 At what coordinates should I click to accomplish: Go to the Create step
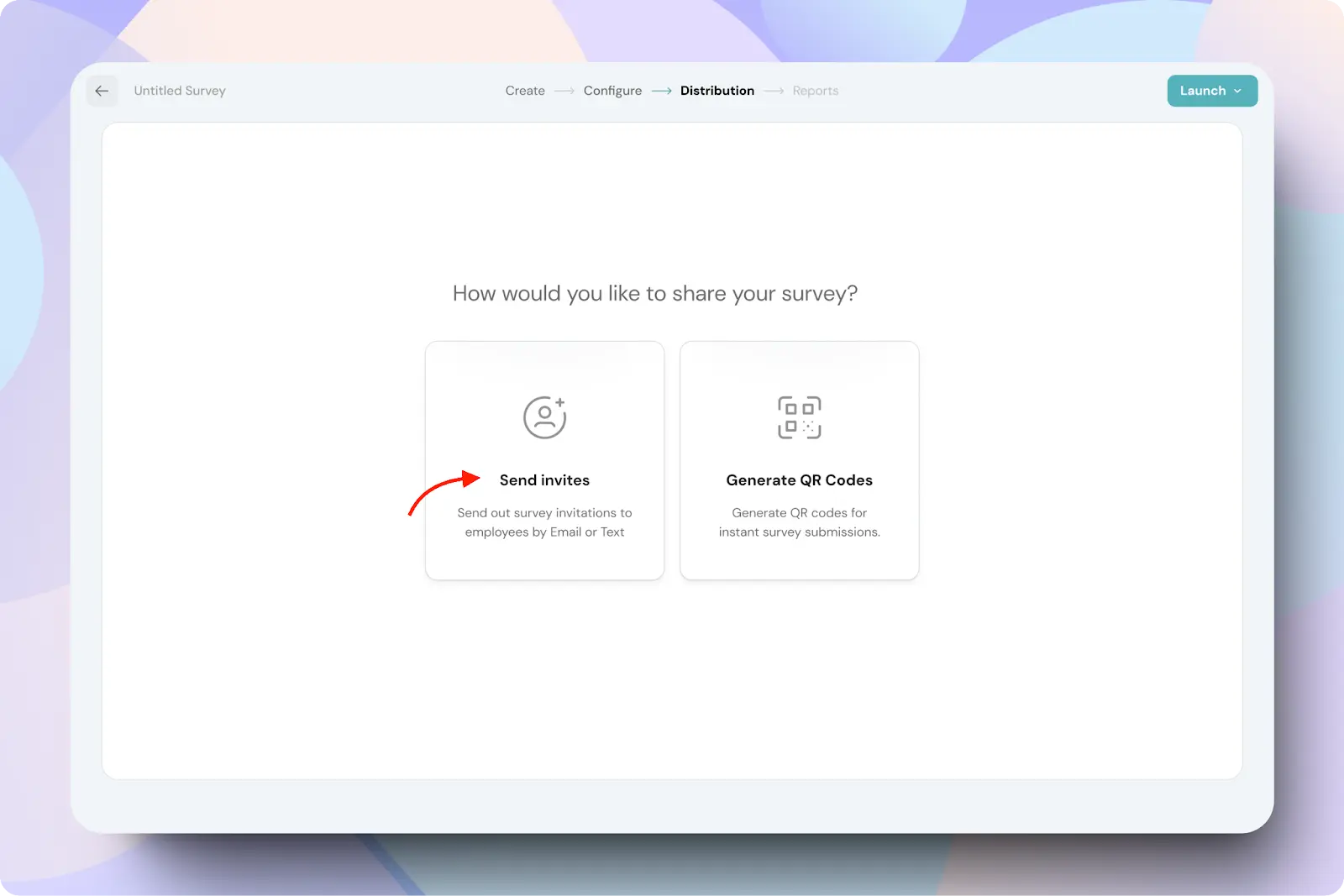(x=525, y=91)
